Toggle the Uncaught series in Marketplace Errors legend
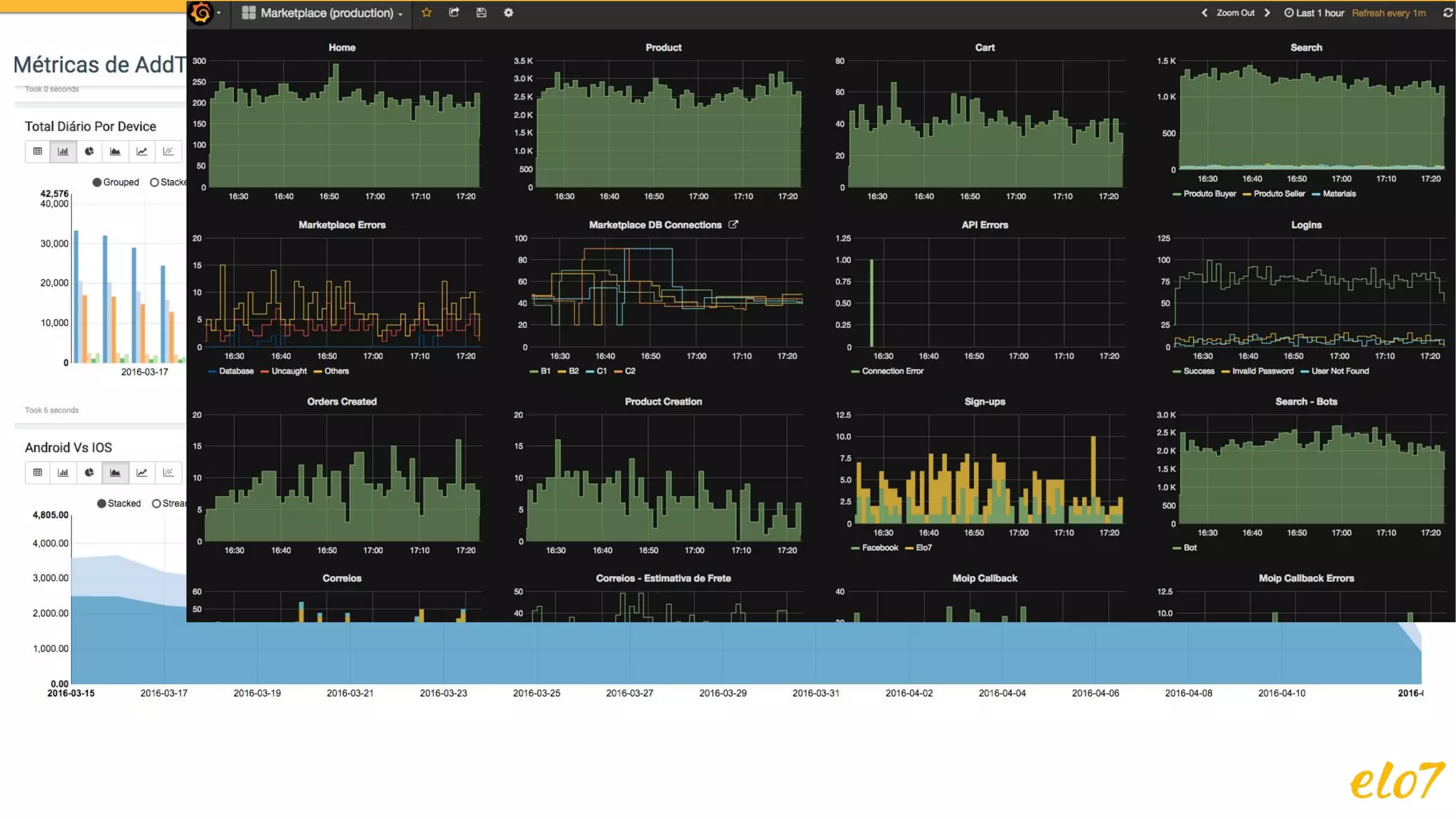The image size is (1456, 819). coord(289,371)
